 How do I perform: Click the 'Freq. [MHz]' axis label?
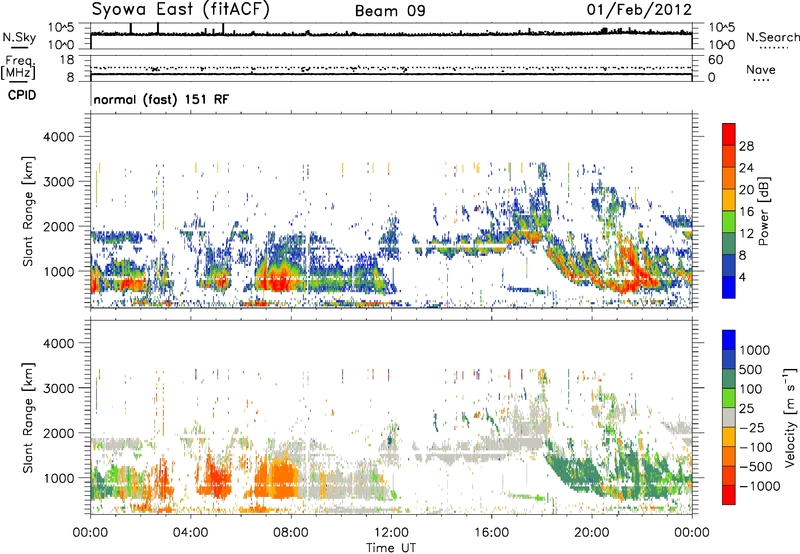pyautogui.click(x=18, y=67)
